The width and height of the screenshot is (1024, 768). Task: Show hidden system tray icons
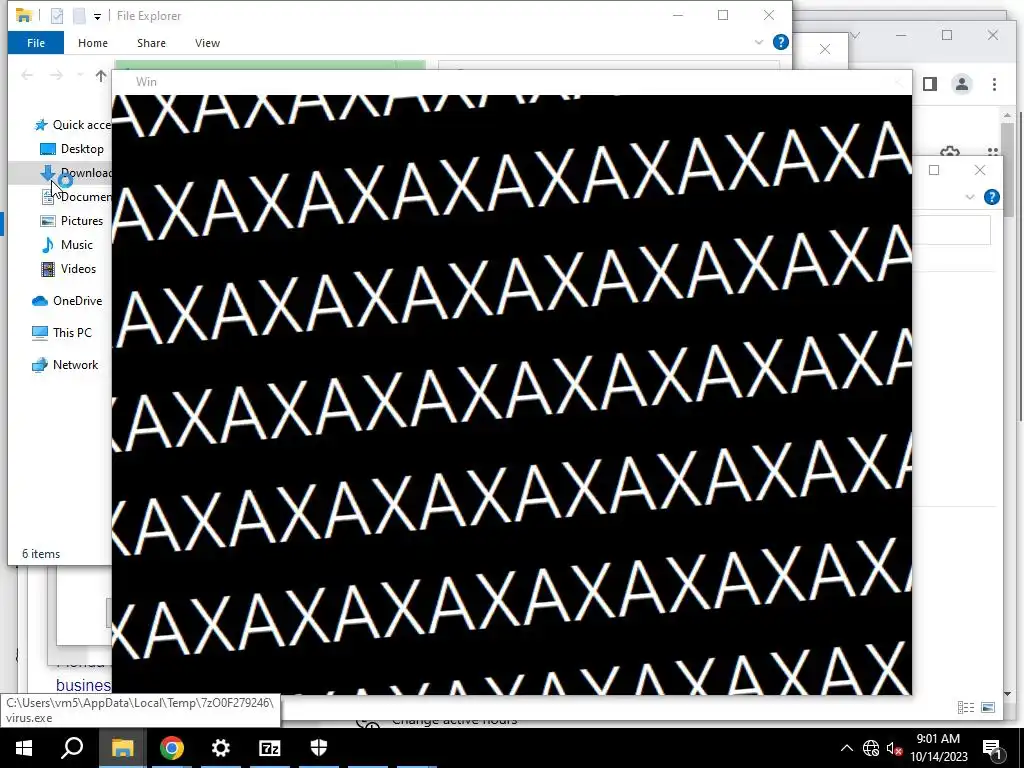[x=846, y=748]
